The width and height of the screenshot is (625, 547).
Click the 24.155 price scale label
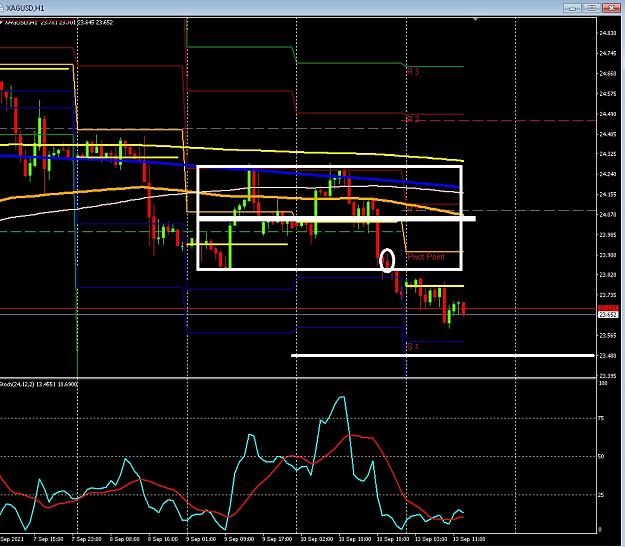[608, 195]
